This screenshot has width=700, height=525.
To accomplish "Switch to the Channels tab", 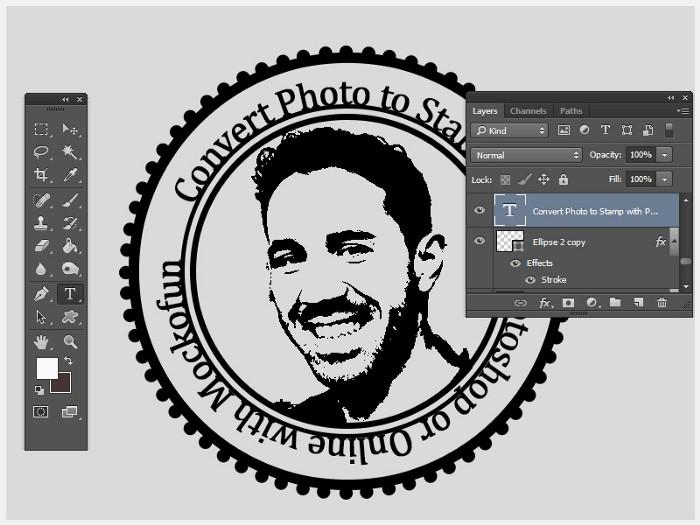I will point(528,111).
